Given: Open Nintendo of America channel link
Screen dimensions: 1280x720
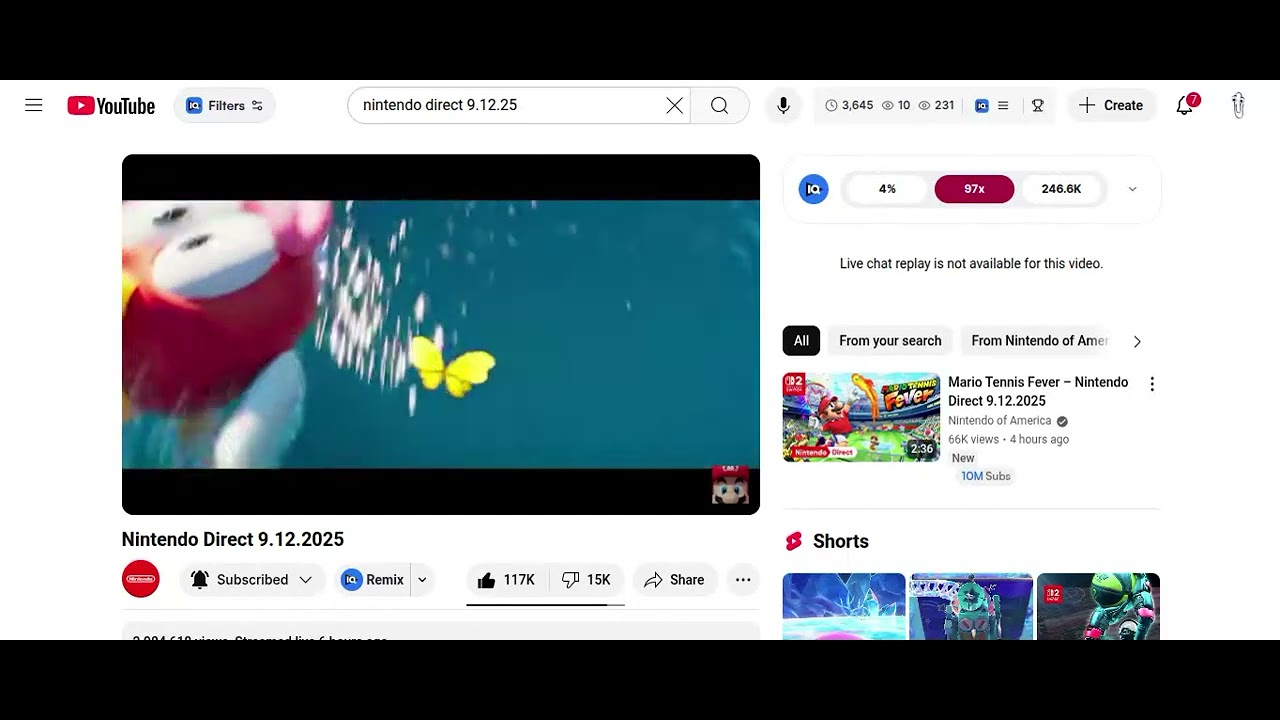Looking at the screenshot, I should coord(1000,421).
